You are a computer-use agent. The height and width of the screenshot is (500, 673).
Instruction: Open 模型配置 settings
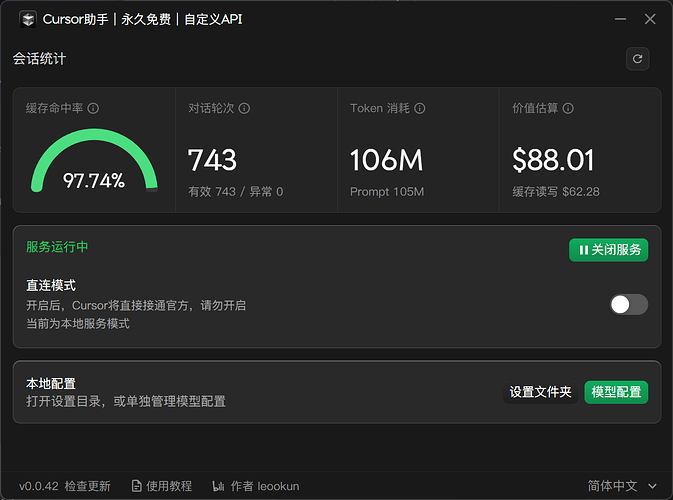[616, 392]
